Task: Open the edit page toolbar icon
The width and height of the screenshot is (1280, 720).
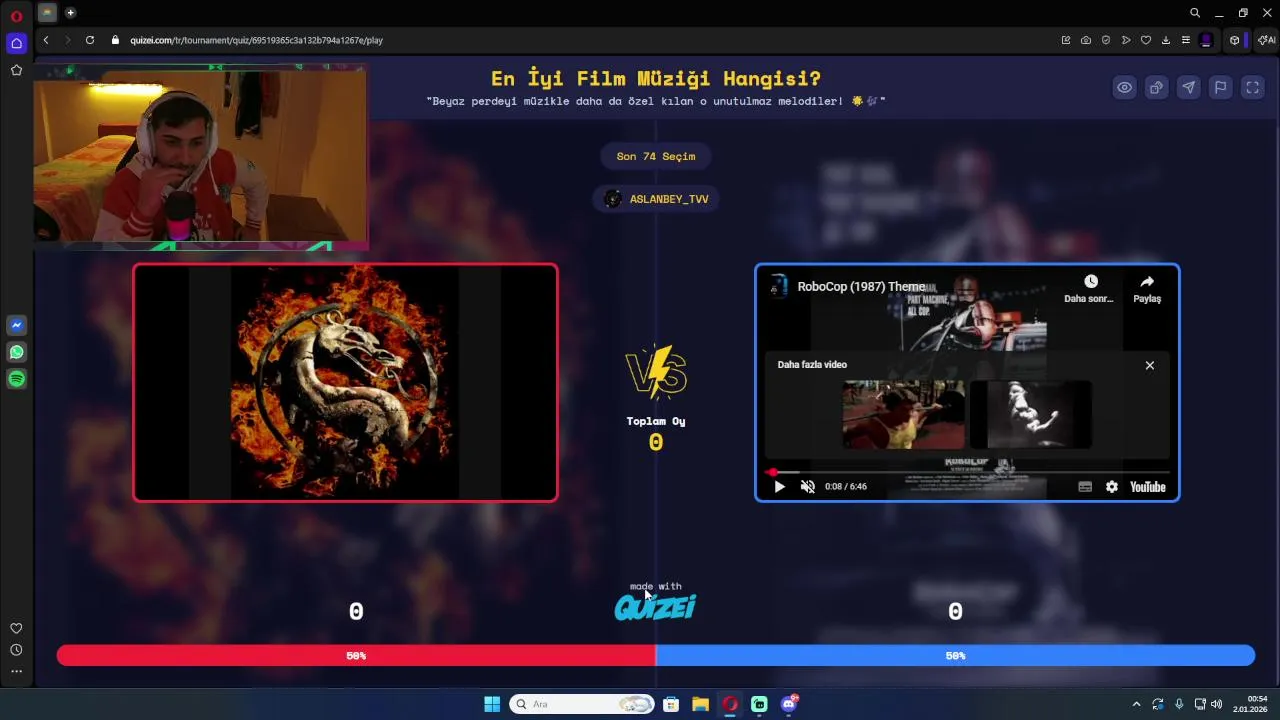Action: (1066, 40)
